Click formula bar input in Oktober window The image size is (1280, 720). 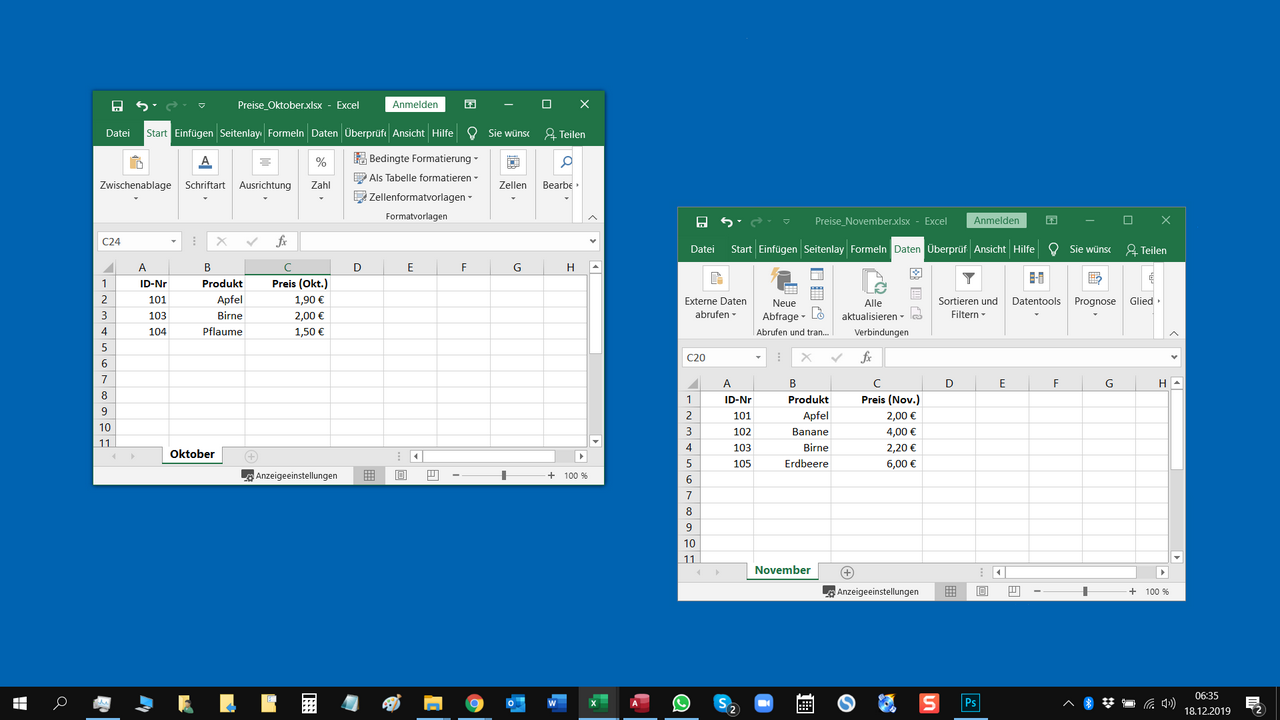[443, 241]
